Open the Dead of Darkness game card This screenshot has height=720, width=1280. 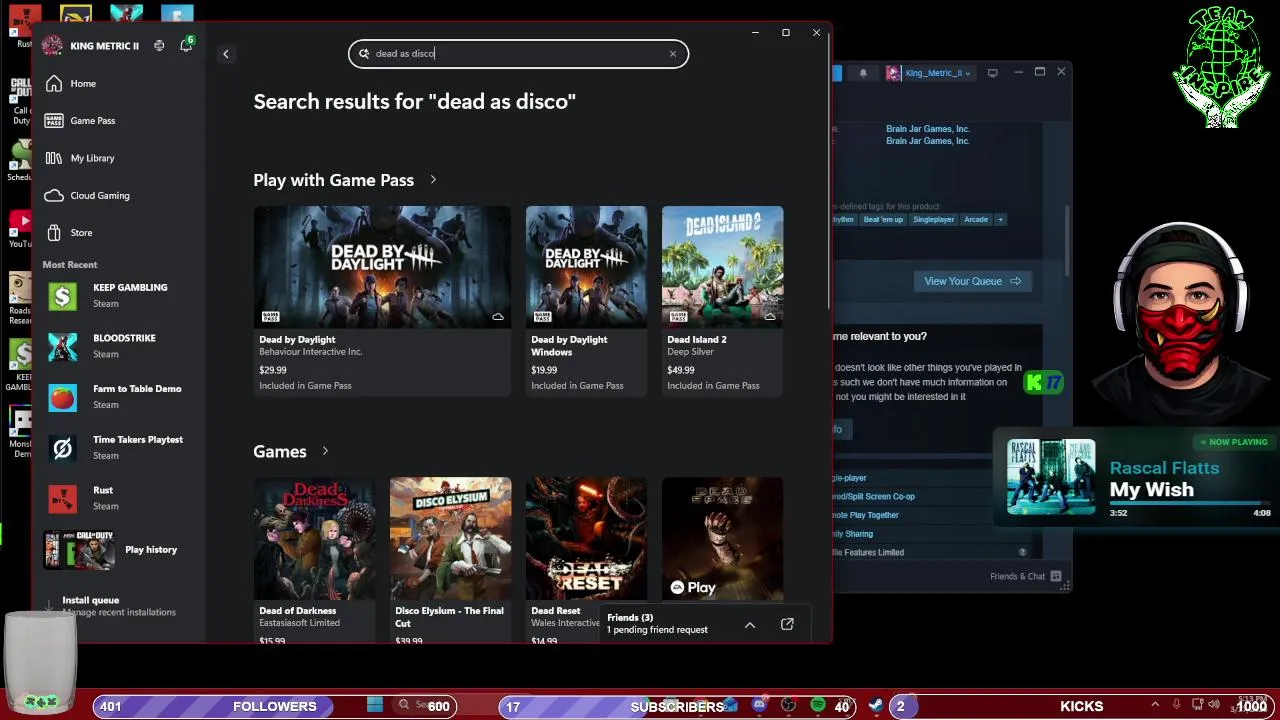314,560
